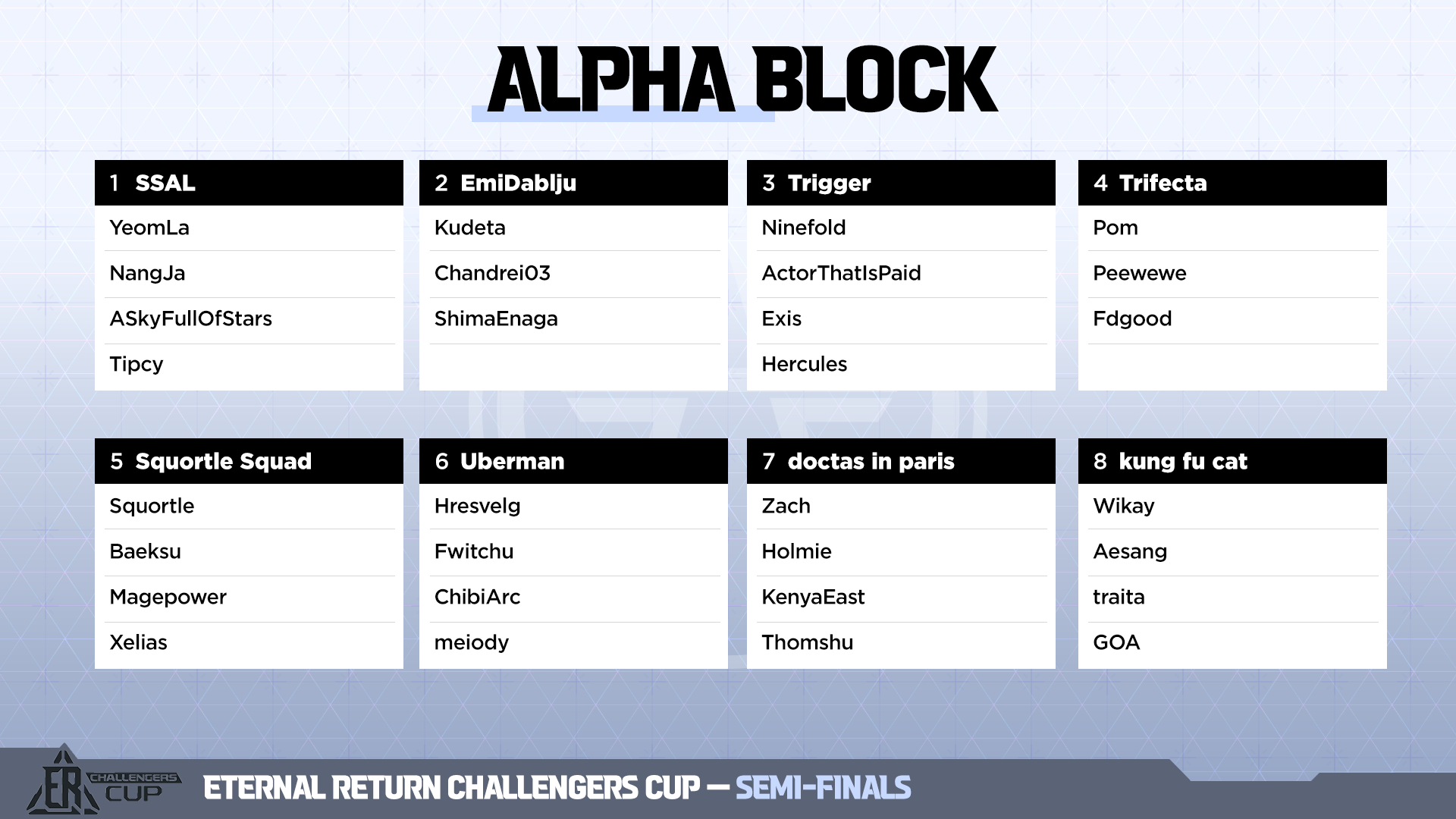Image resolution: width=1456 pixels, height=819 pixels.
Task: Click player KenyaEast
Action: tap(813, 597)
